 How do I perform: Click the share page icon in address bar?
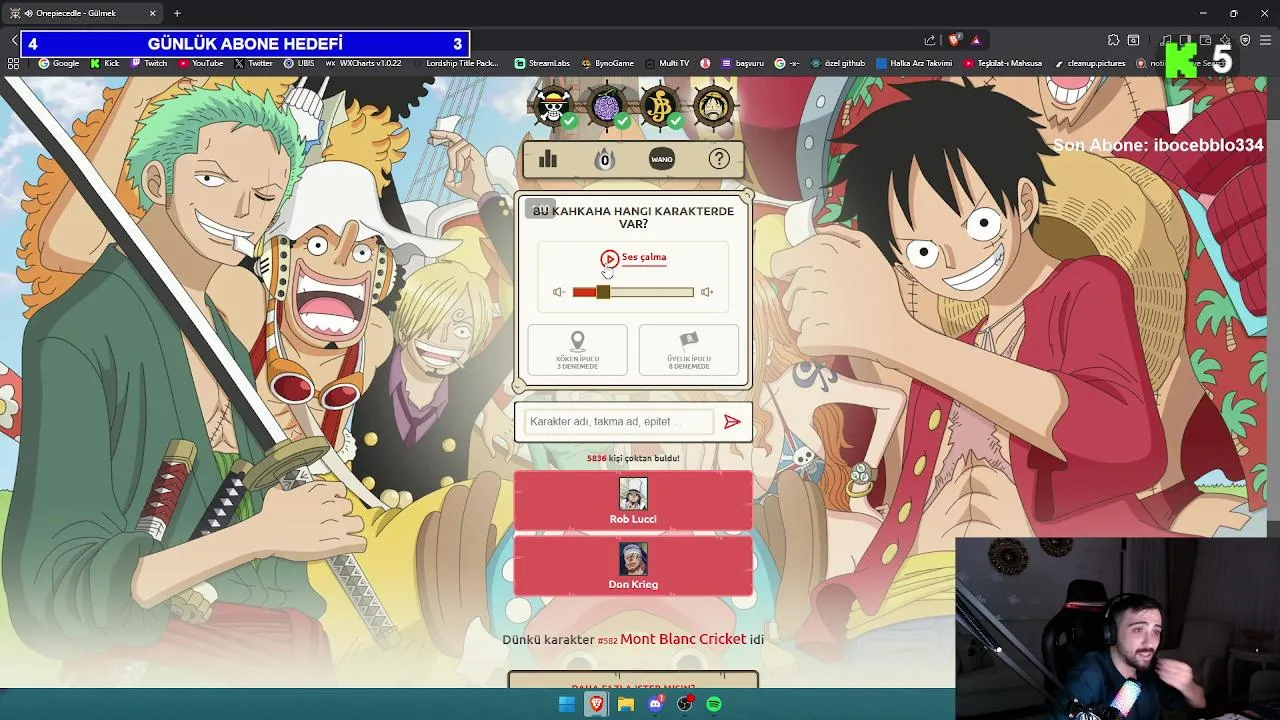[930, 40]
